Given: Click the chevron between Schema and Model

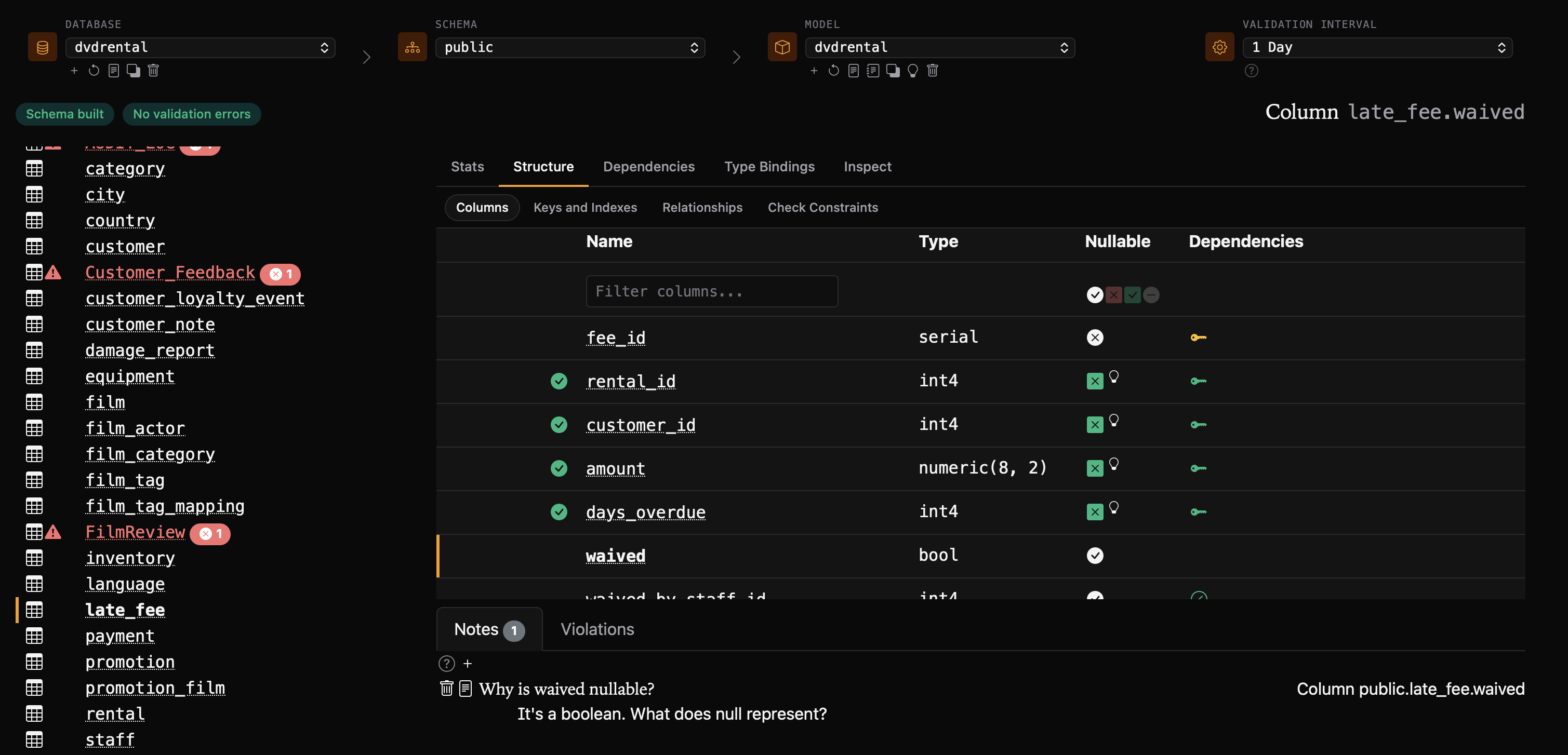Looking at the screenshot, I should (737, 57).
